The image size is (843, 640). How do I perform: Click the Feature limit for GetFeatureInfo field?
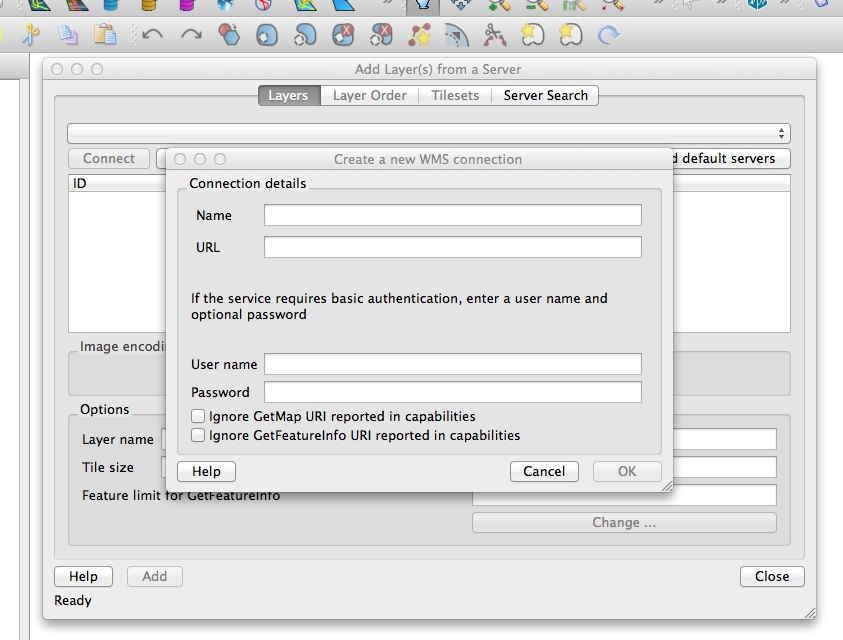coord(624,497)
